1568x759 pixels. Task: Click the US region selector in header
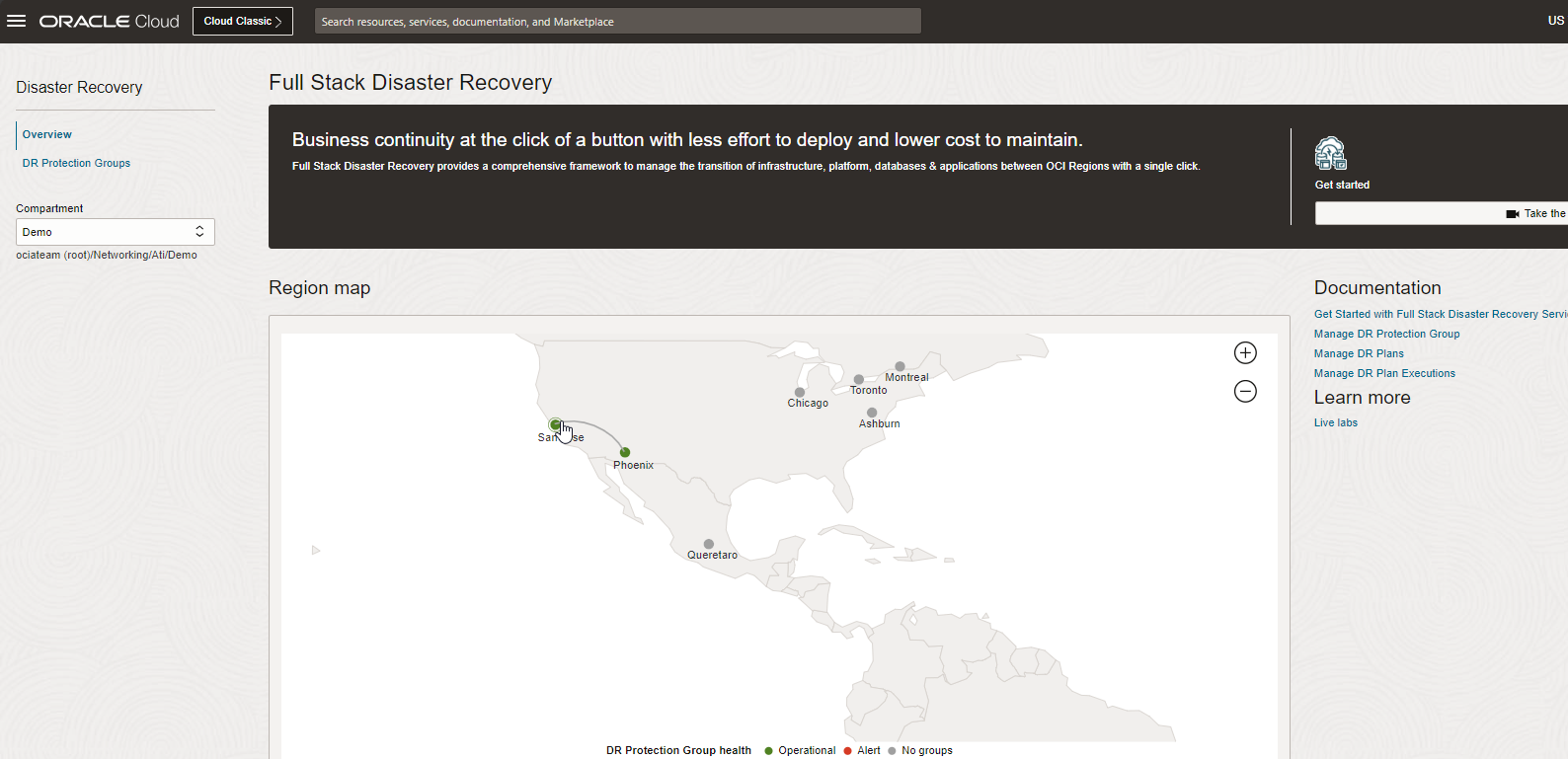(x=1556, y=21)
